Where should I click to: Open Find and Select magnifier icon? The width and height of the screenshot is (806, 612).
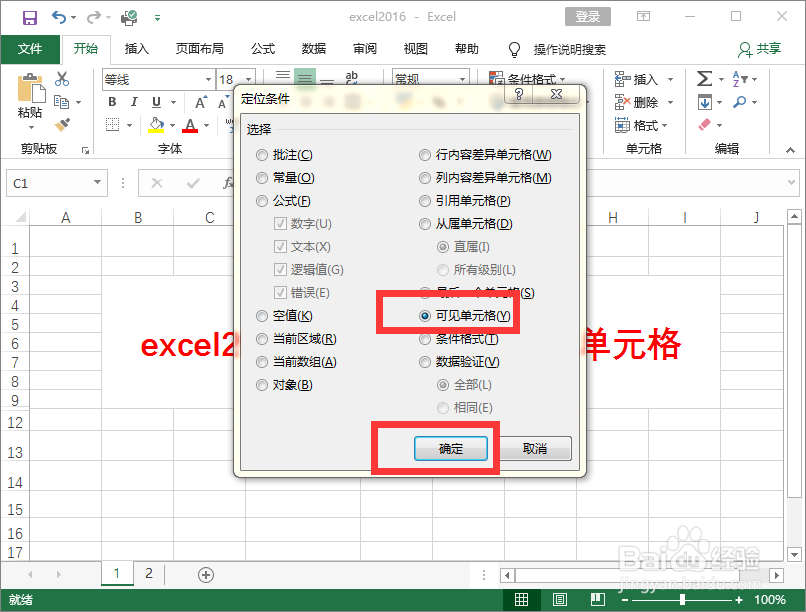pyautogui.click(x=740, y=102)
